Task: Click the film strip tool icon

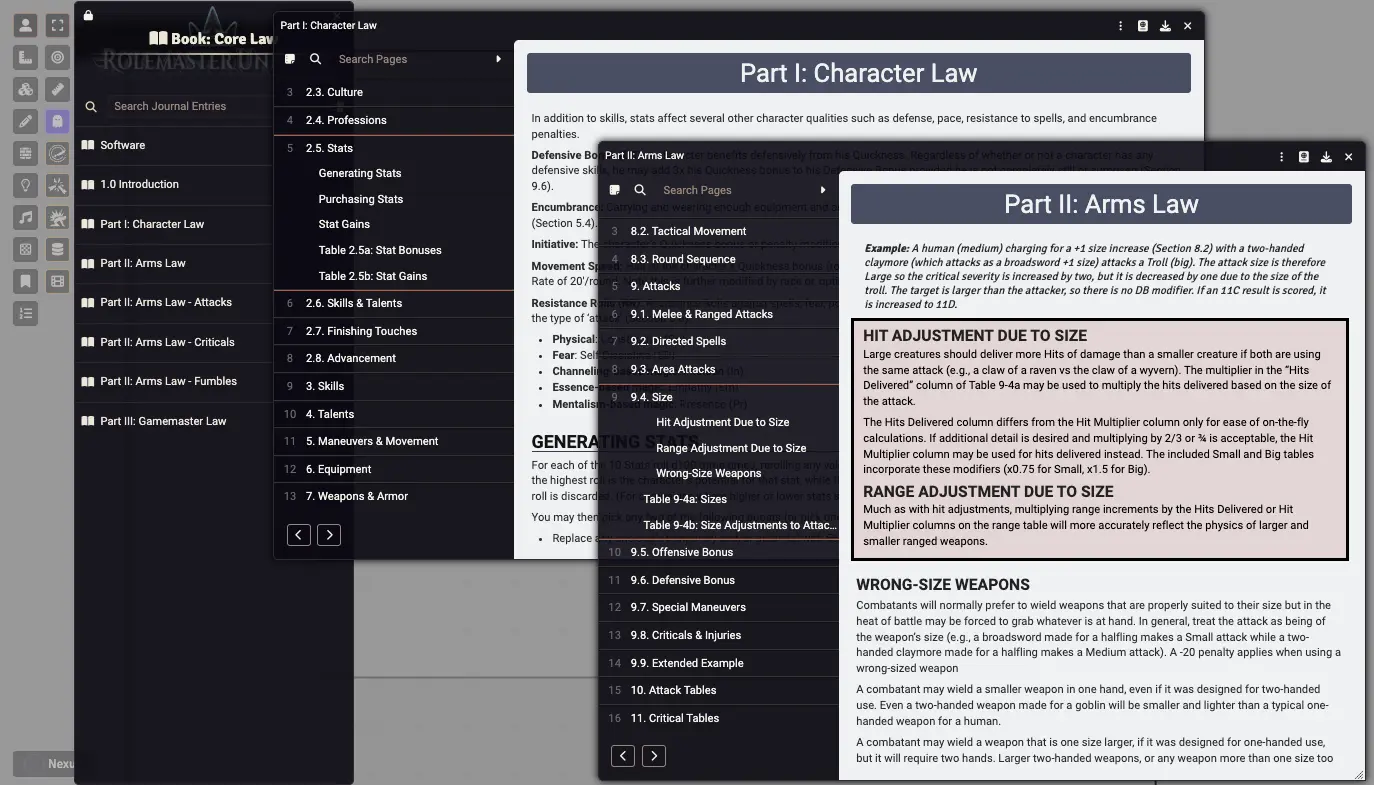Action: tap(58, 282)
